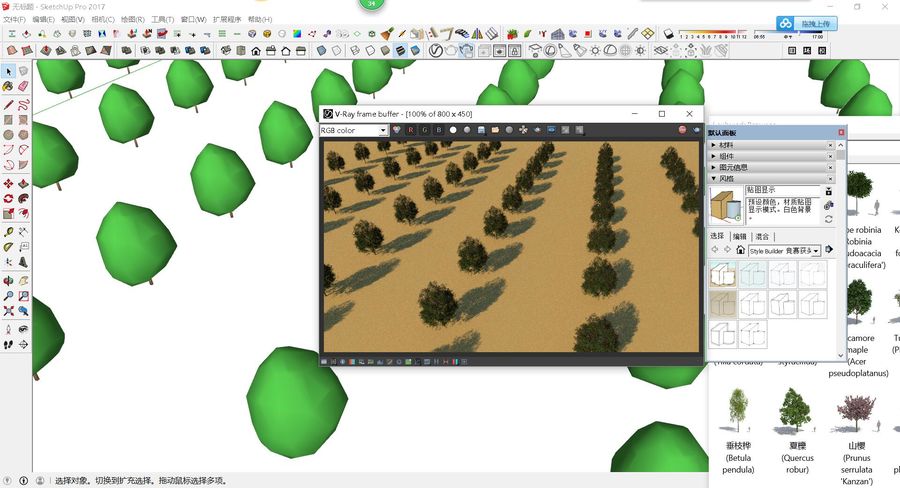Switch to 混合 tab in Styles panel
This screenshot has height=488, width=900.
pyautogui.click(x=762, y=237)
